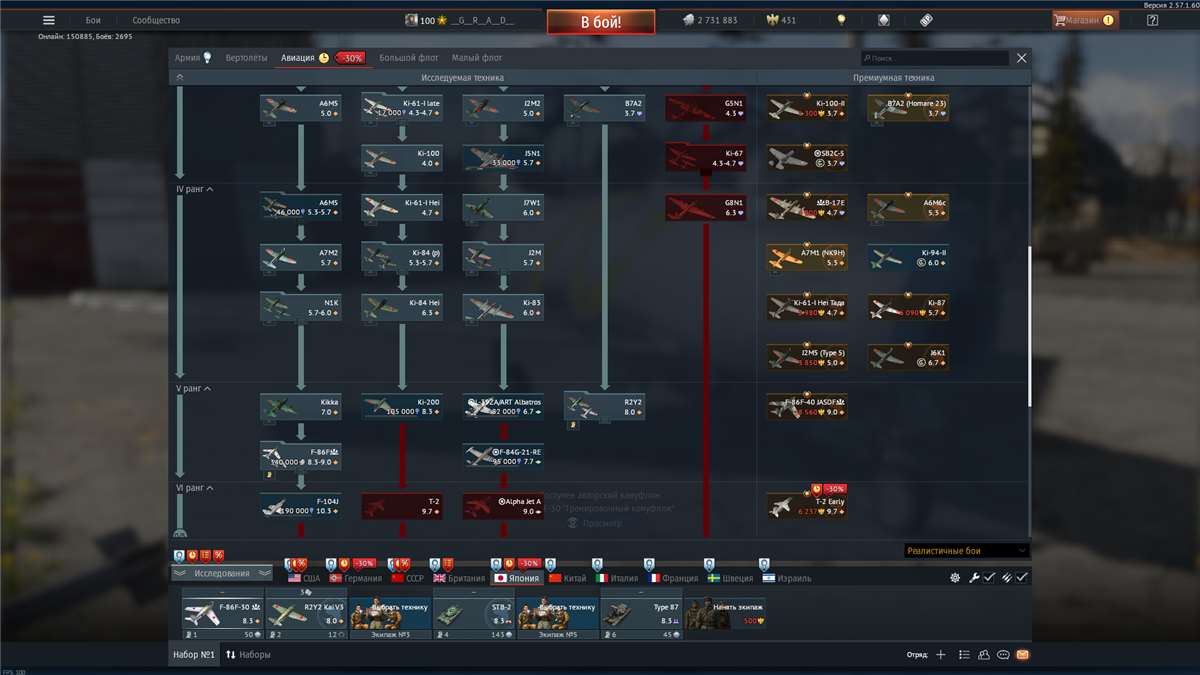
Task: Open the hexagon gear settings icon above crews
Action: point(955,578)
